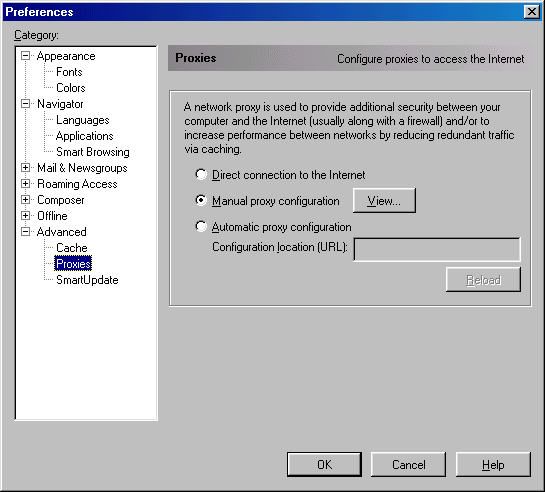Expand the Roaming Access node

25,183
